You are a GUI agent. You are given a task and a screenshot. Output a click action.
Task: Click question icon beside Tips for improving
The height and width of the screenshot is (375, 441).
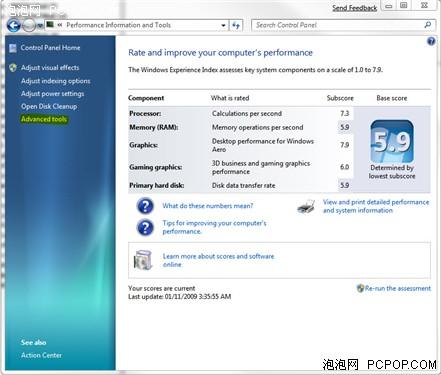pyautogui.click(x=145, y=228)
